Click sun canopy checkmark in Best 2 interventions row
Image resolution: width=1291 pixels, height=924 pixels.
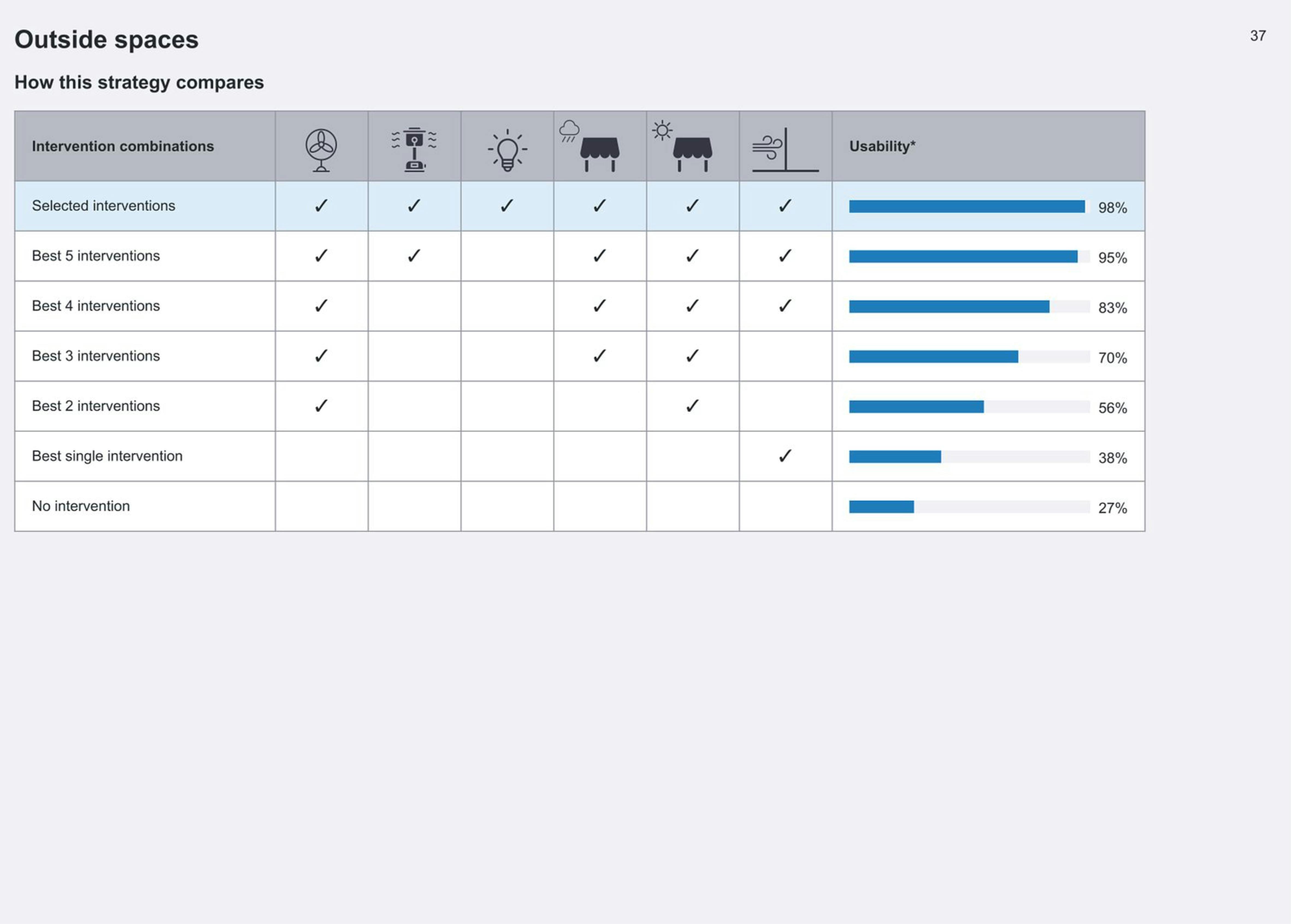(692, 406)
